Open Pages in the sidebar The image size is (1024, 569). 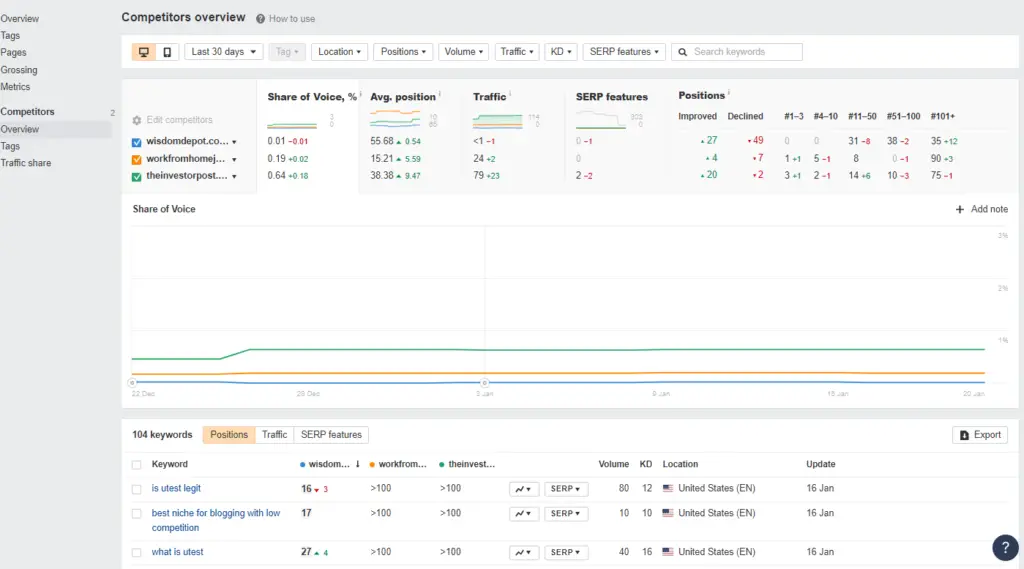point(13,53)
